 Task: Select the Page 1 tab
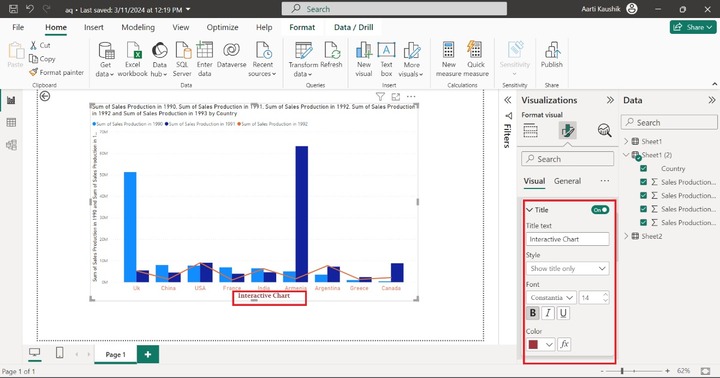tap(116, 355)
